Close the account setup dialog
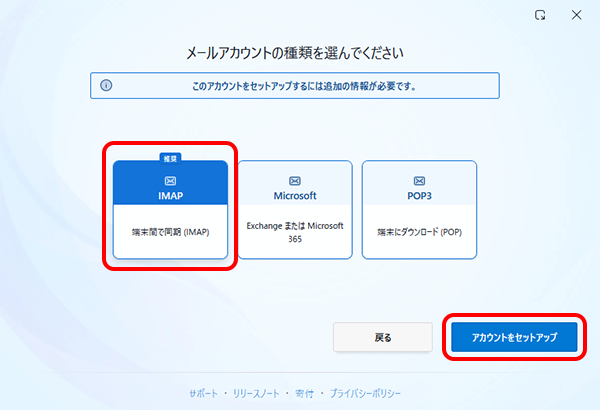 coord(576,15)
